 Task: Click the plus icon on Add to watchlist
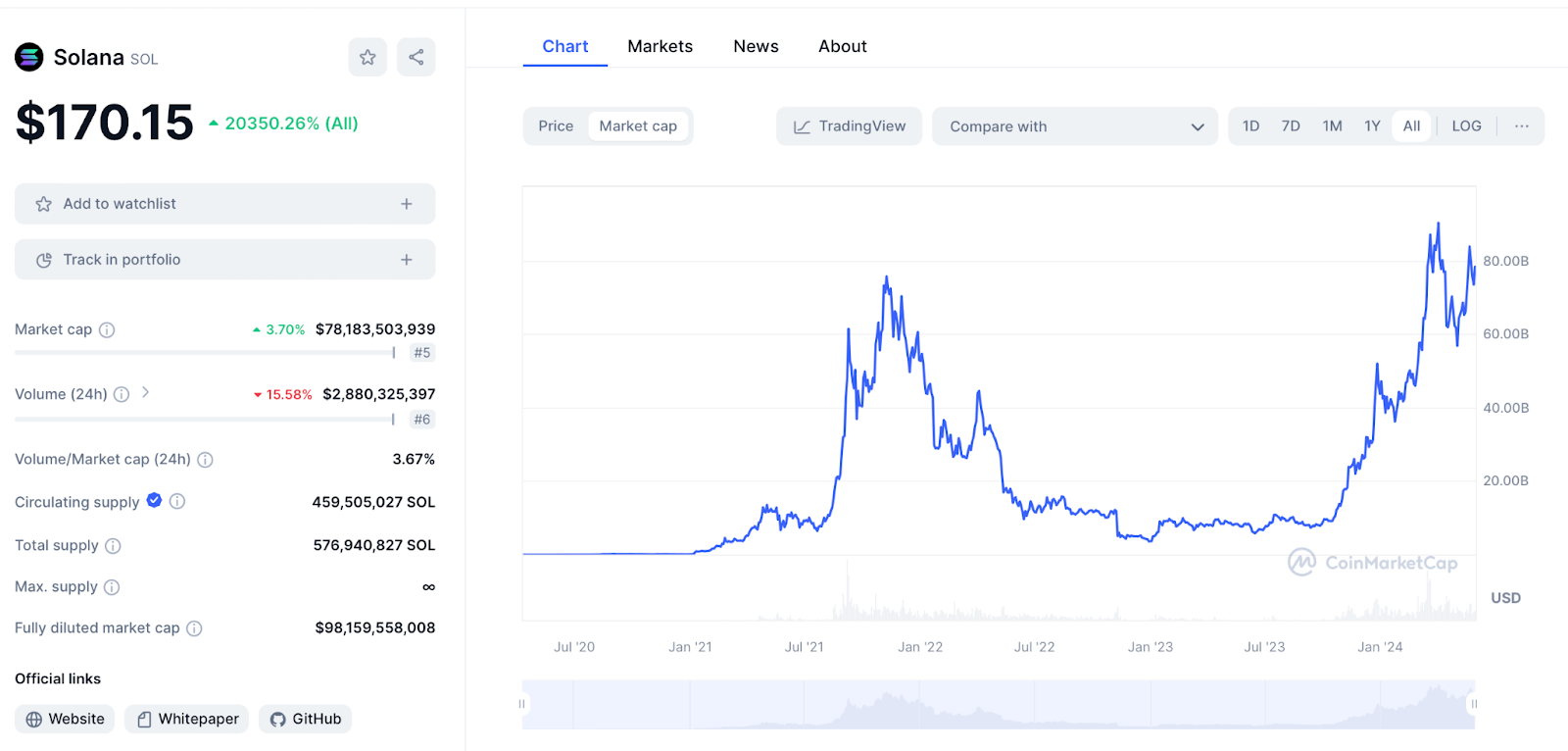[x=407, y=204]
